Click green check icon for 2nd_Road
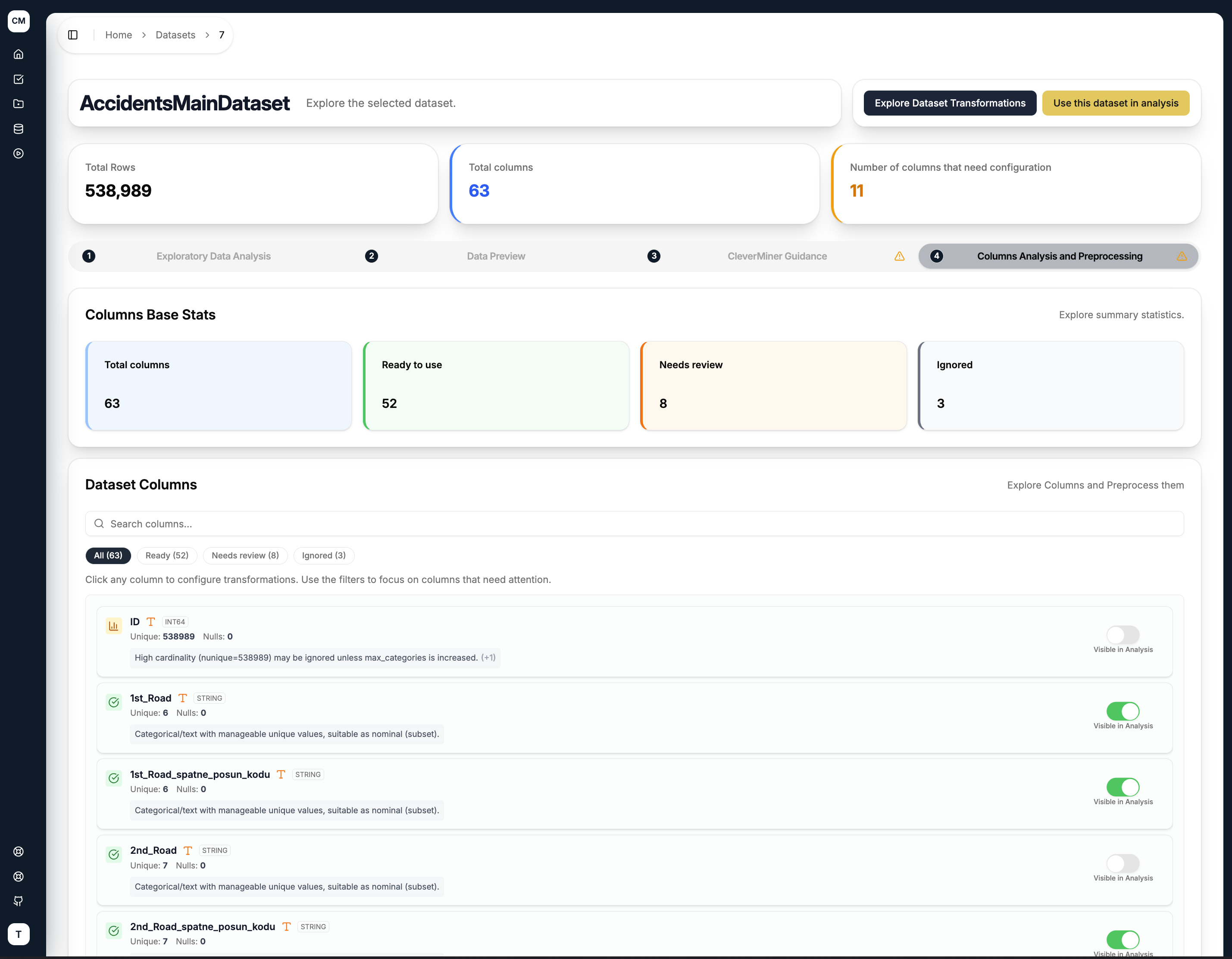 click(x=114, y=854)
